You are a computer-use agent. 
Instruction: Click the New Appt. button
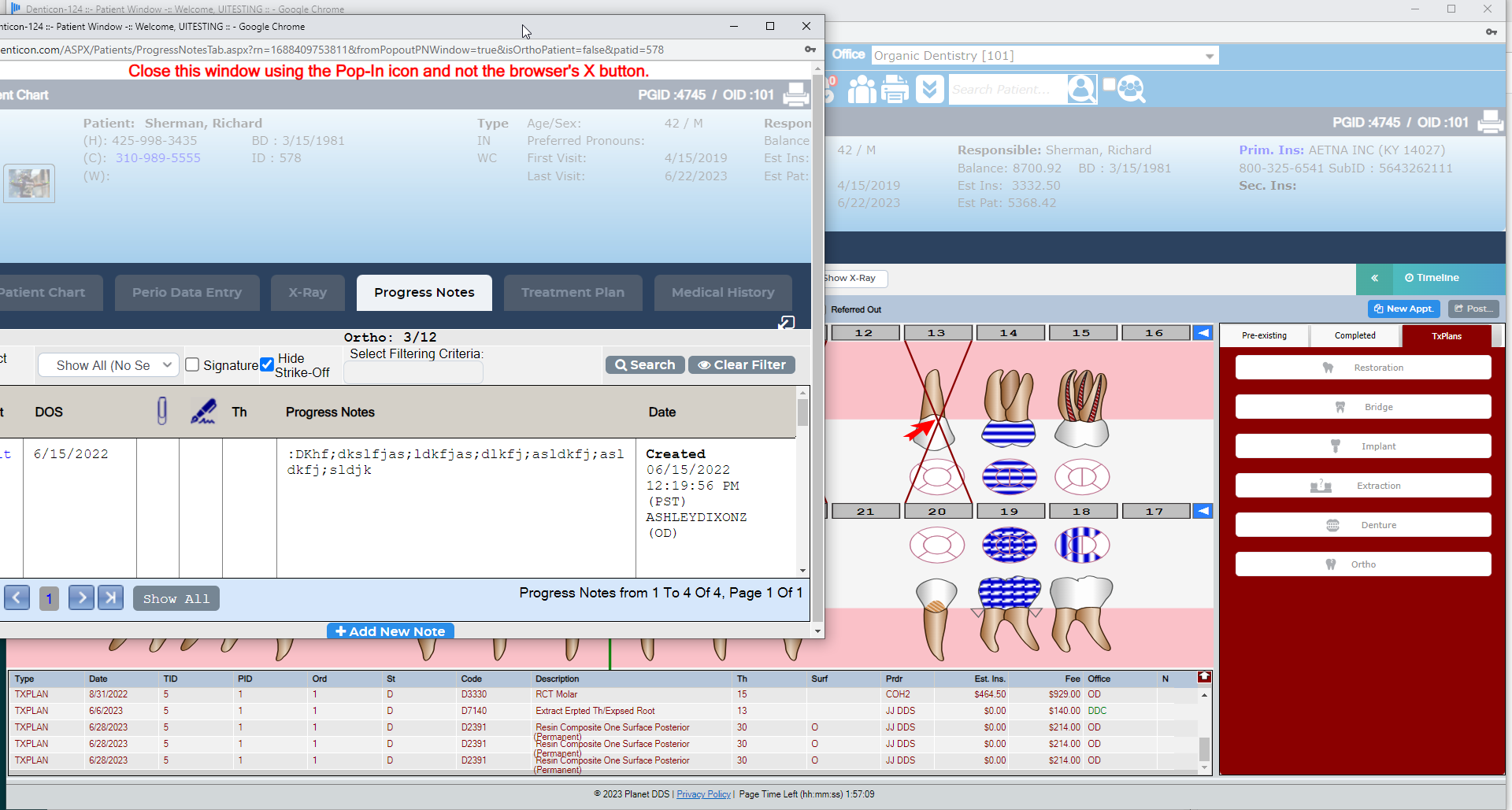pyautogui.click(x=1404, y=309)
